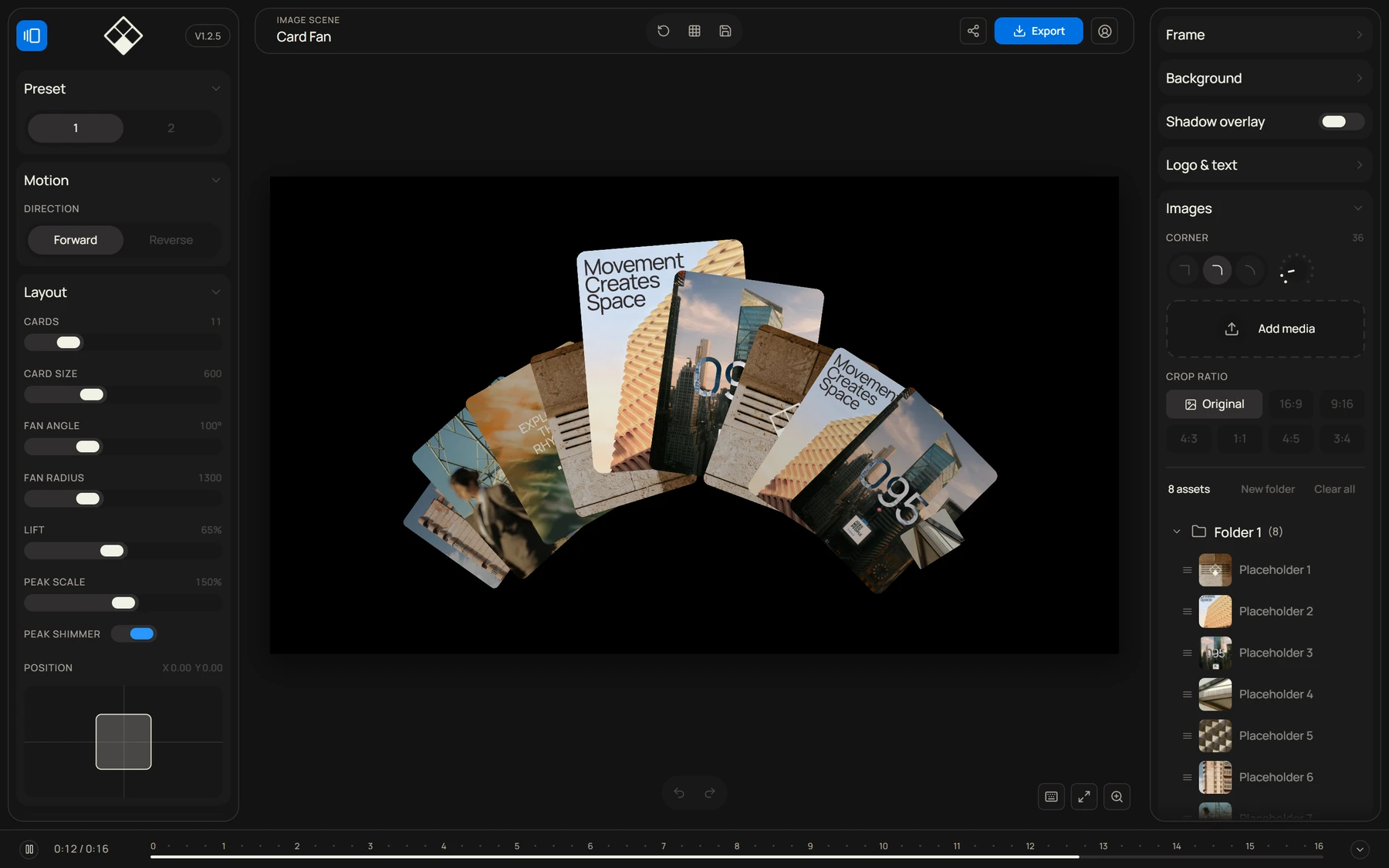This screenshot has width=1389, height=868.
Task: Collapse the Layout section
Action: [216, 292]
